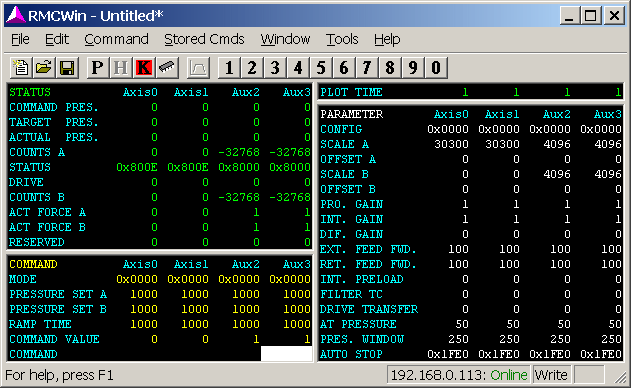Screen dimensions: 631x388
Task: Open the Stored Cmds menu
Action: 204,39
